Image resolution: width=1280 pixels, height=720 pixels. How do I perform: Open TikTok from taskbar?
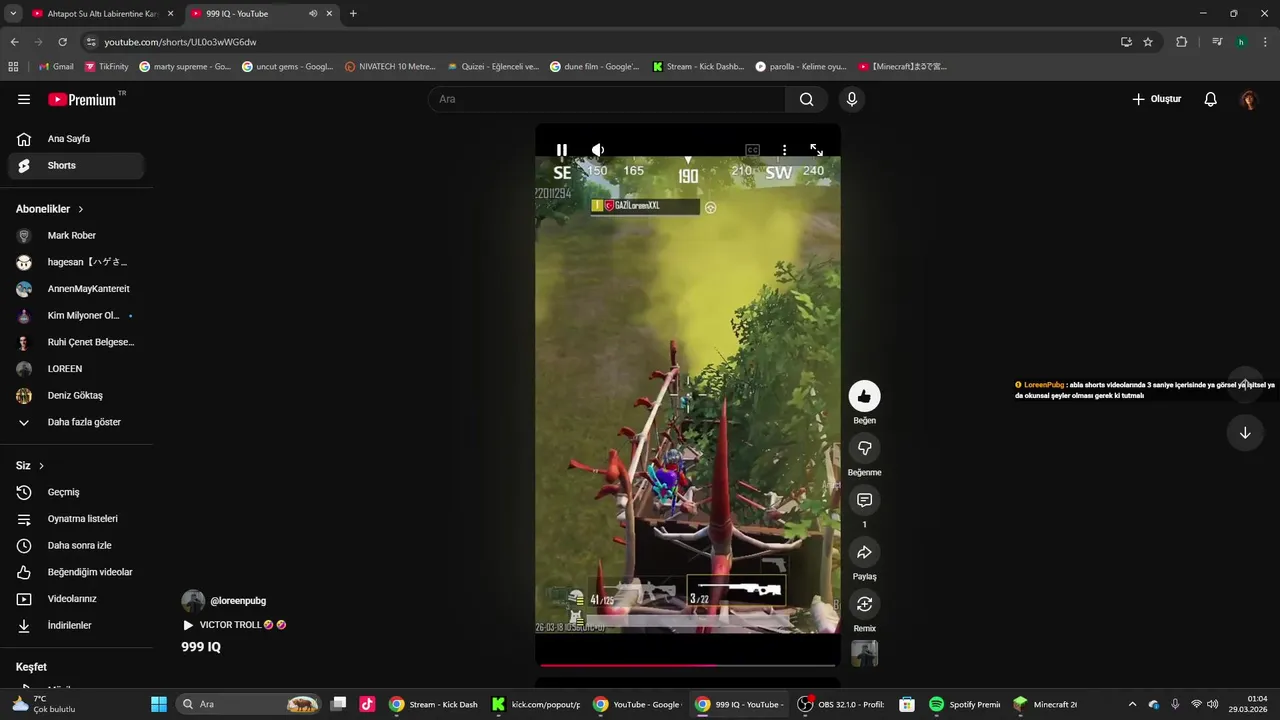pyautogui.click(x=367, y=704)
